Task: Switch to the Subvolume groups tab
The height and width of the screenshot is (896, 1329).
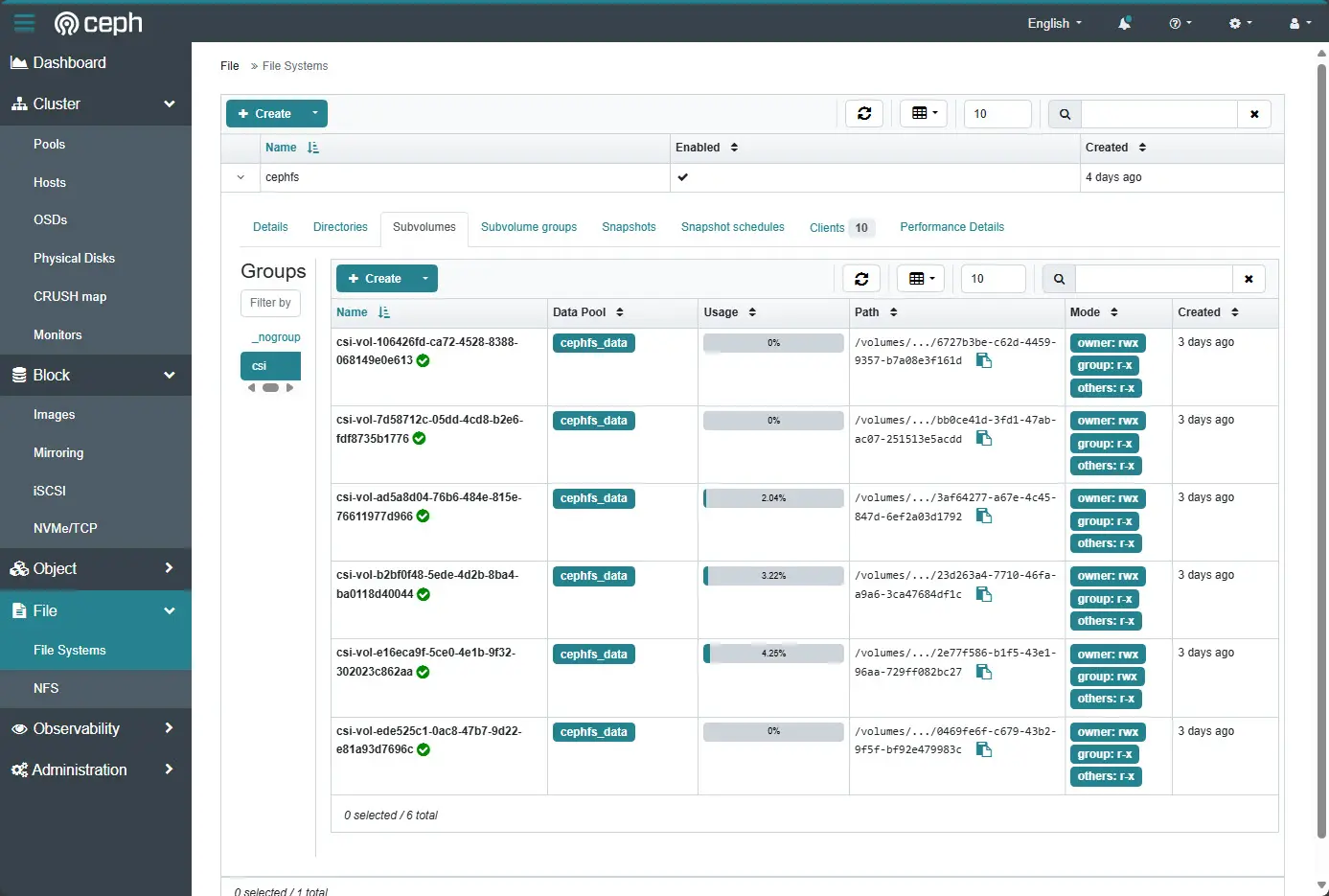Action: [529, 227]
